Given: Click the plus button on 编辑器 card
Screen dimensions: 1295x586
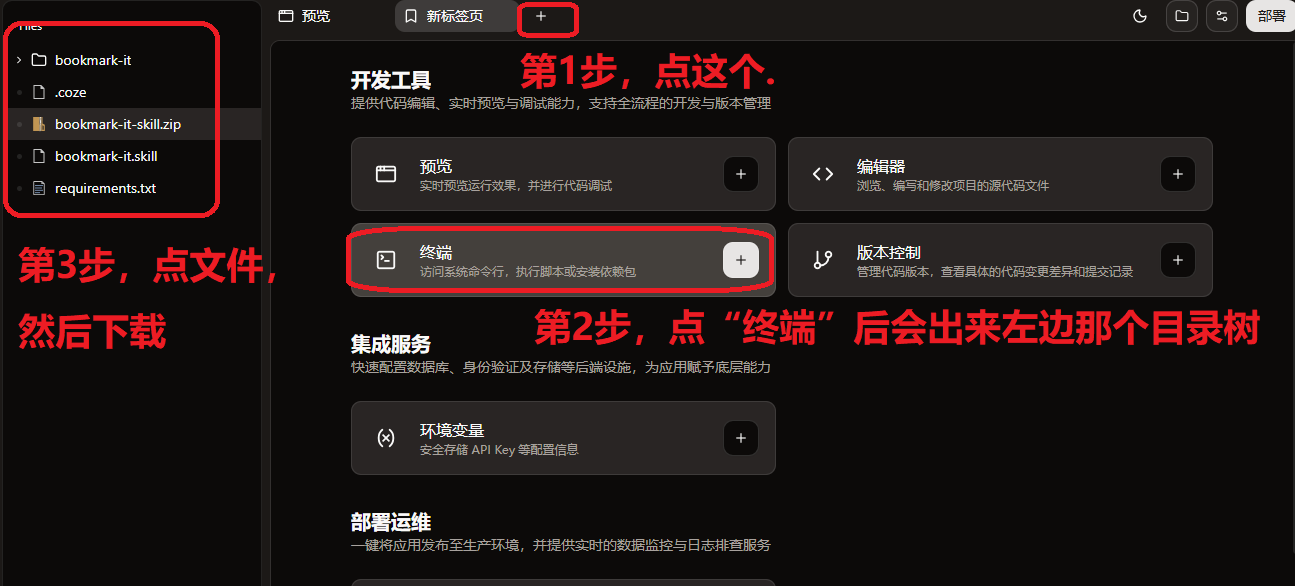Looking at the screenshot, I should tap(1178, 174).
